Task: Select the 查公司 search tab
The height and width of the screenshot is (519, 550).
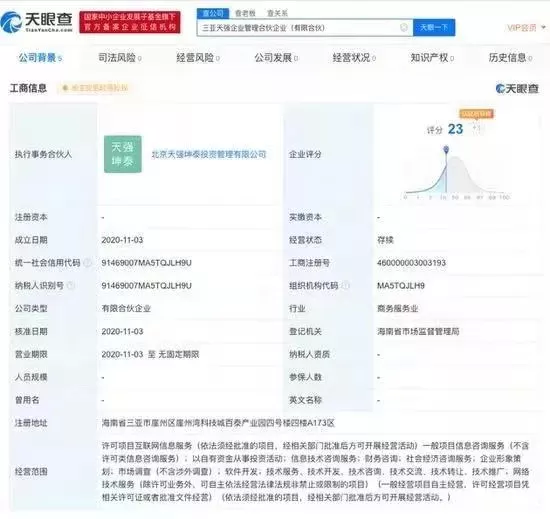Action: [x=213, y=13]
